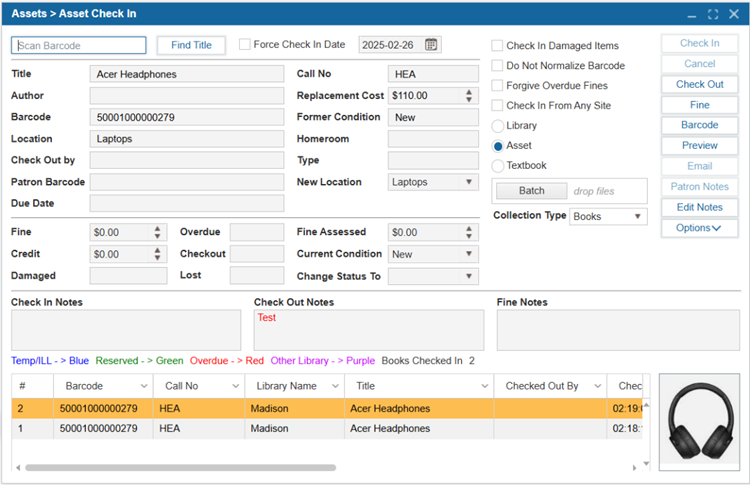Click the Assets breadcrumb in title bar

pos(29,14)
